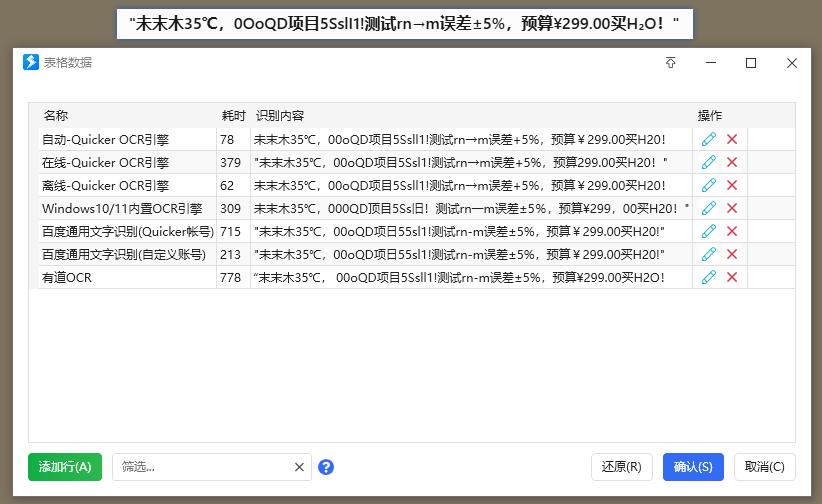822x504 pixels.
Task: Clear the 筛选 filter box with its X
Action: 299,467
